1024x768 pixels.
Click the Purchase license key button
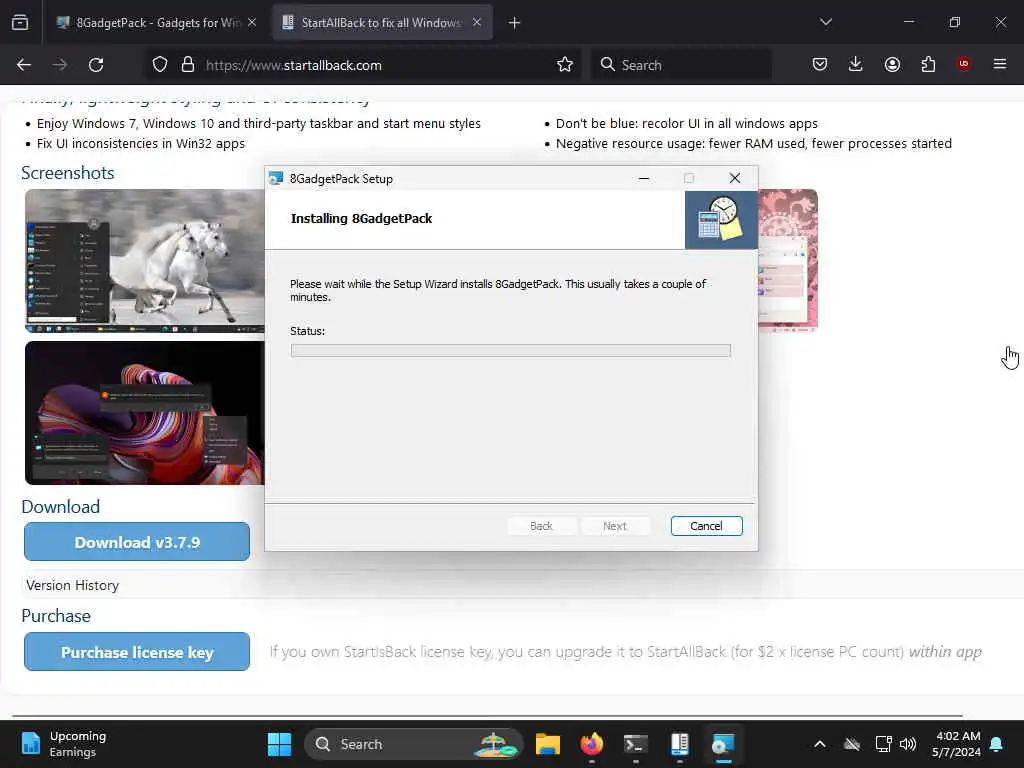(x=137, y=652)
